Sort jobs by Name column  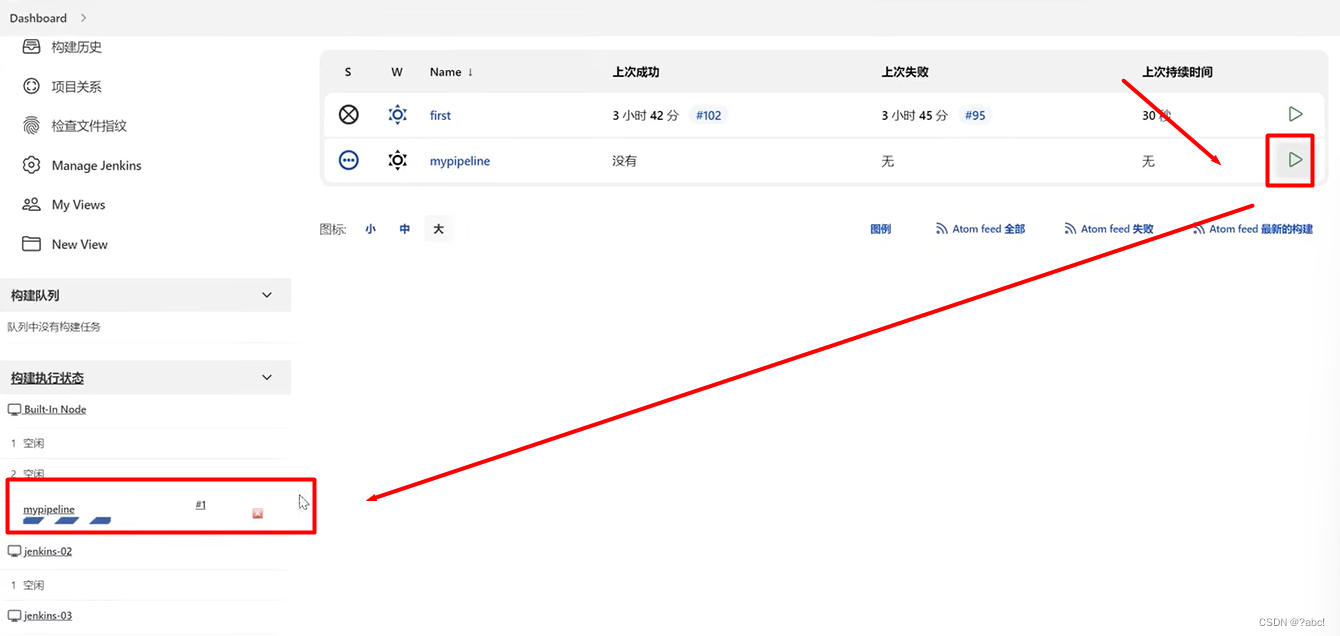(x=452, y=72)
